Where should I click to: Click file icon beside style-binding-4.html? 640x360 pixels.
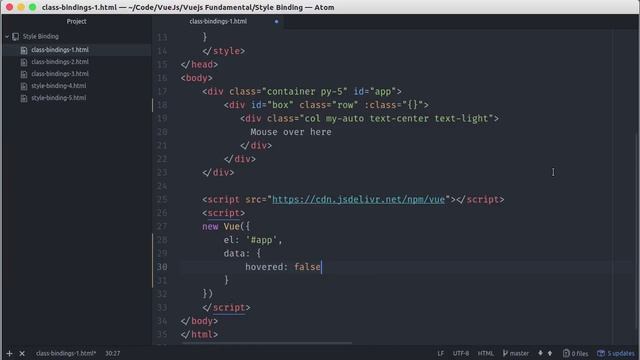[x=24, y=86]
